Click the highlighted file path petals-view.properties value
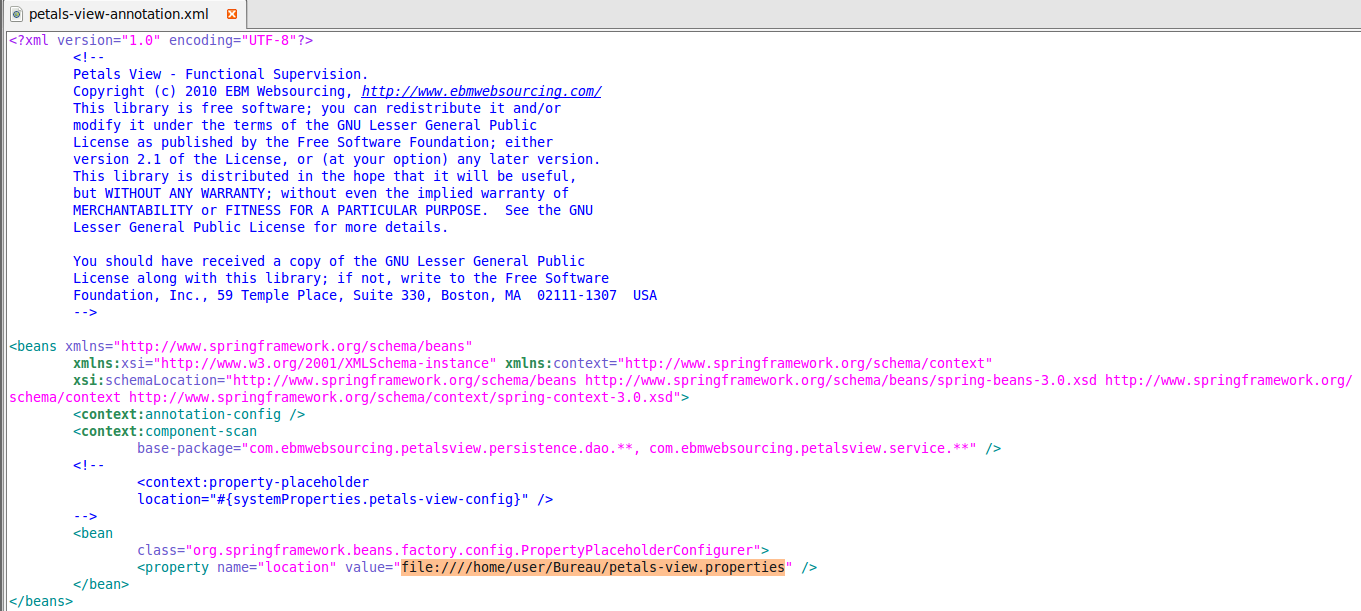This screenshot has height=611, width=1361. [x=593, y=567]
